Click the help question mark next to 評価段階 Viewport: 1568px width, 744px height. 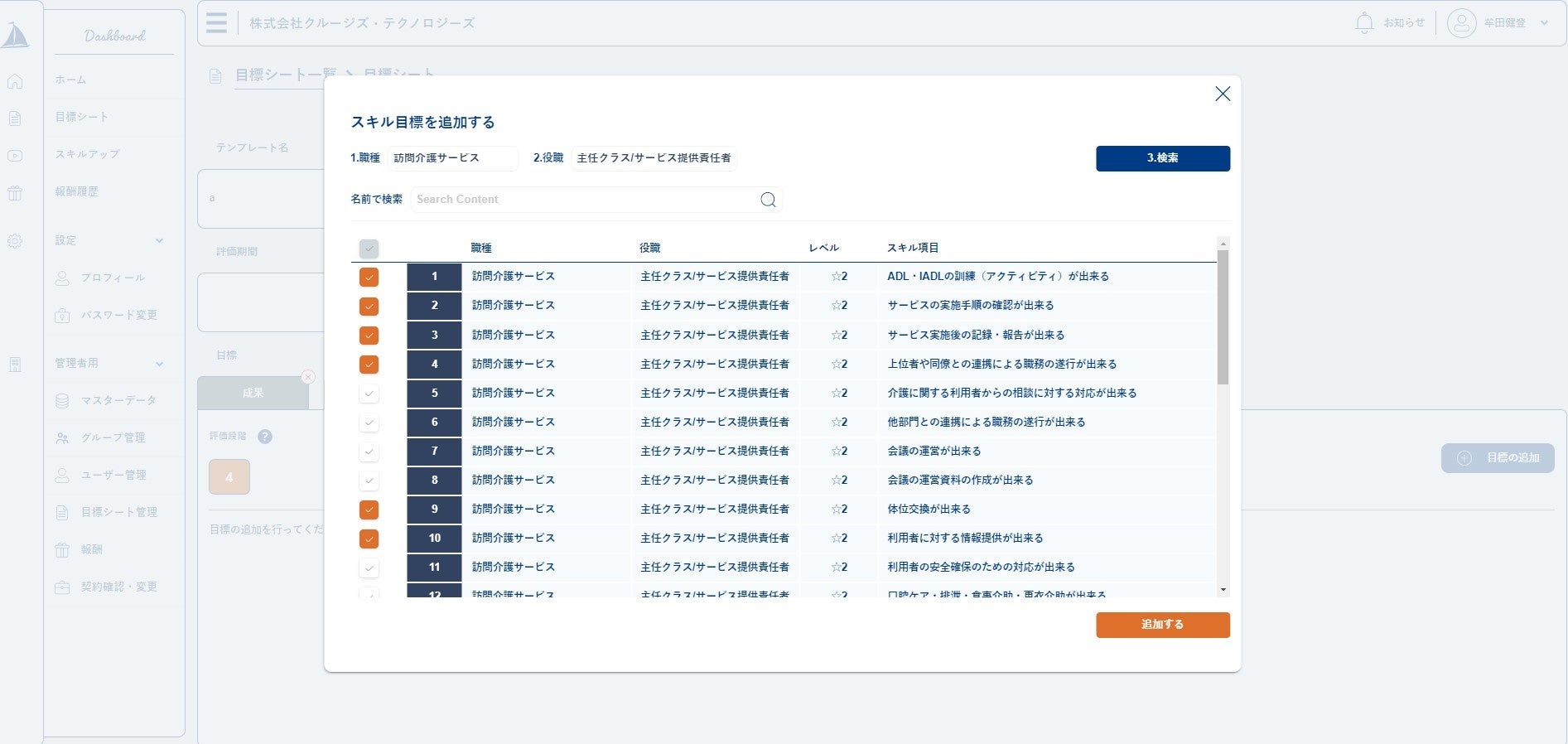point(265,437)
